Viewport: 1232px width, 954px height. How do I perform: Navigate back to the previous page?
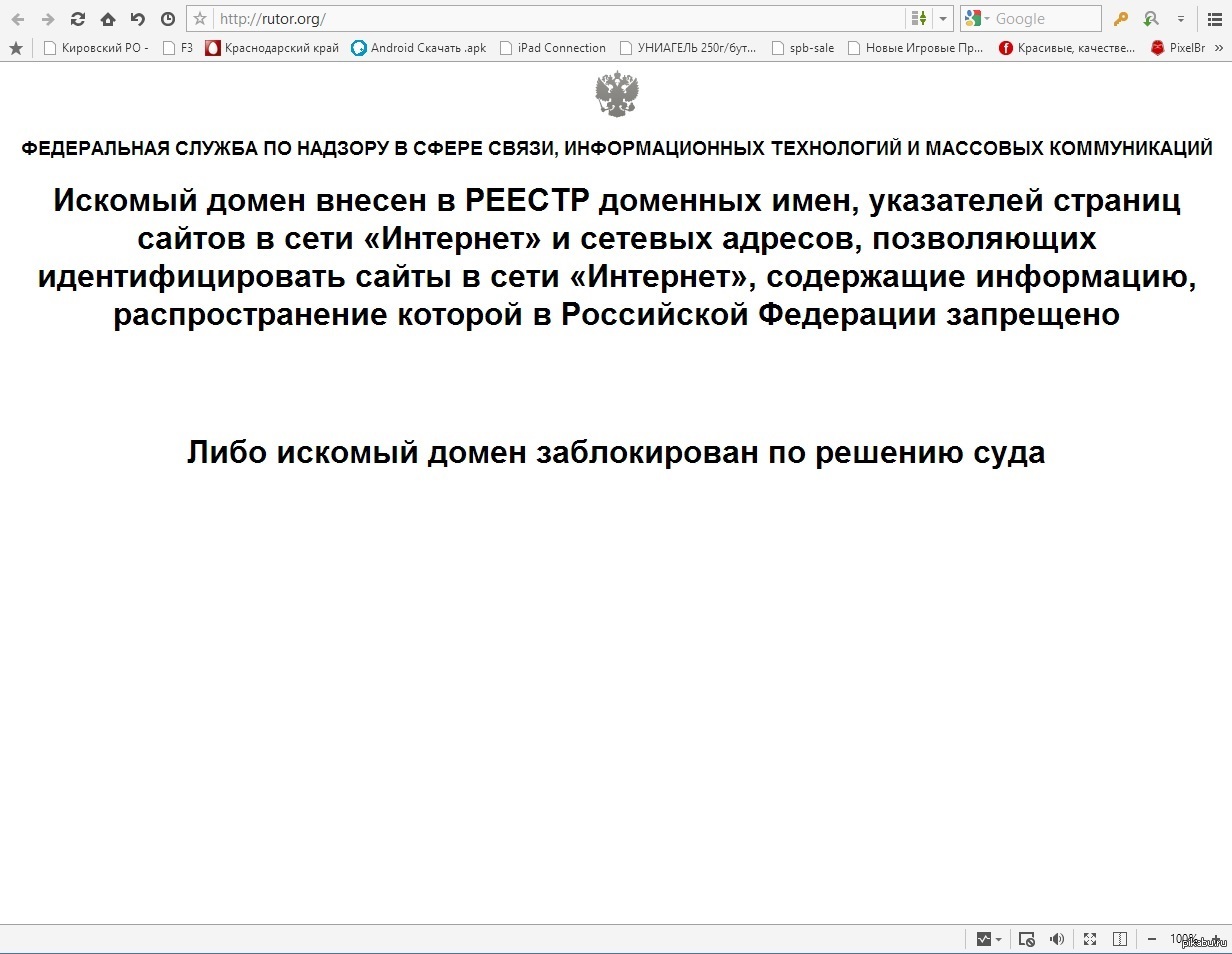point(18,19)
